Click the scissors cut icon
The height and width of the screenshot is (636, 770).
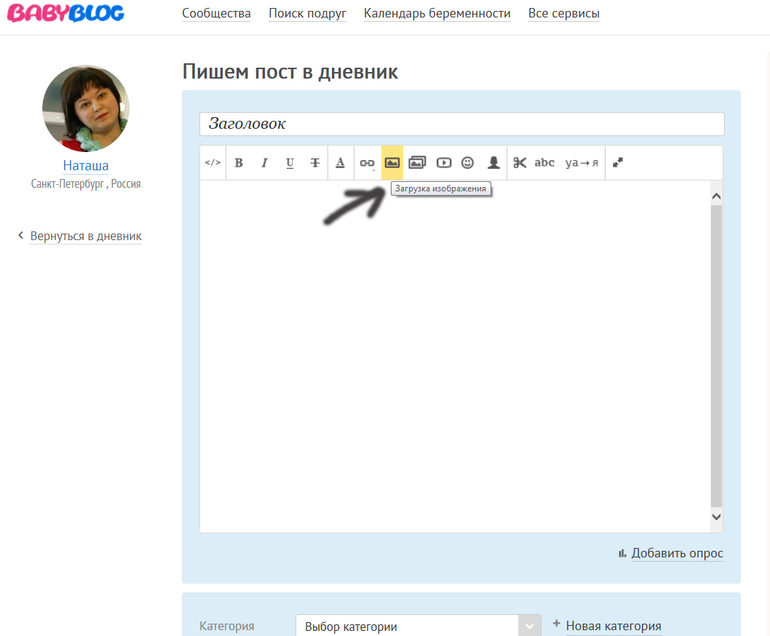[x=519, y=163]
